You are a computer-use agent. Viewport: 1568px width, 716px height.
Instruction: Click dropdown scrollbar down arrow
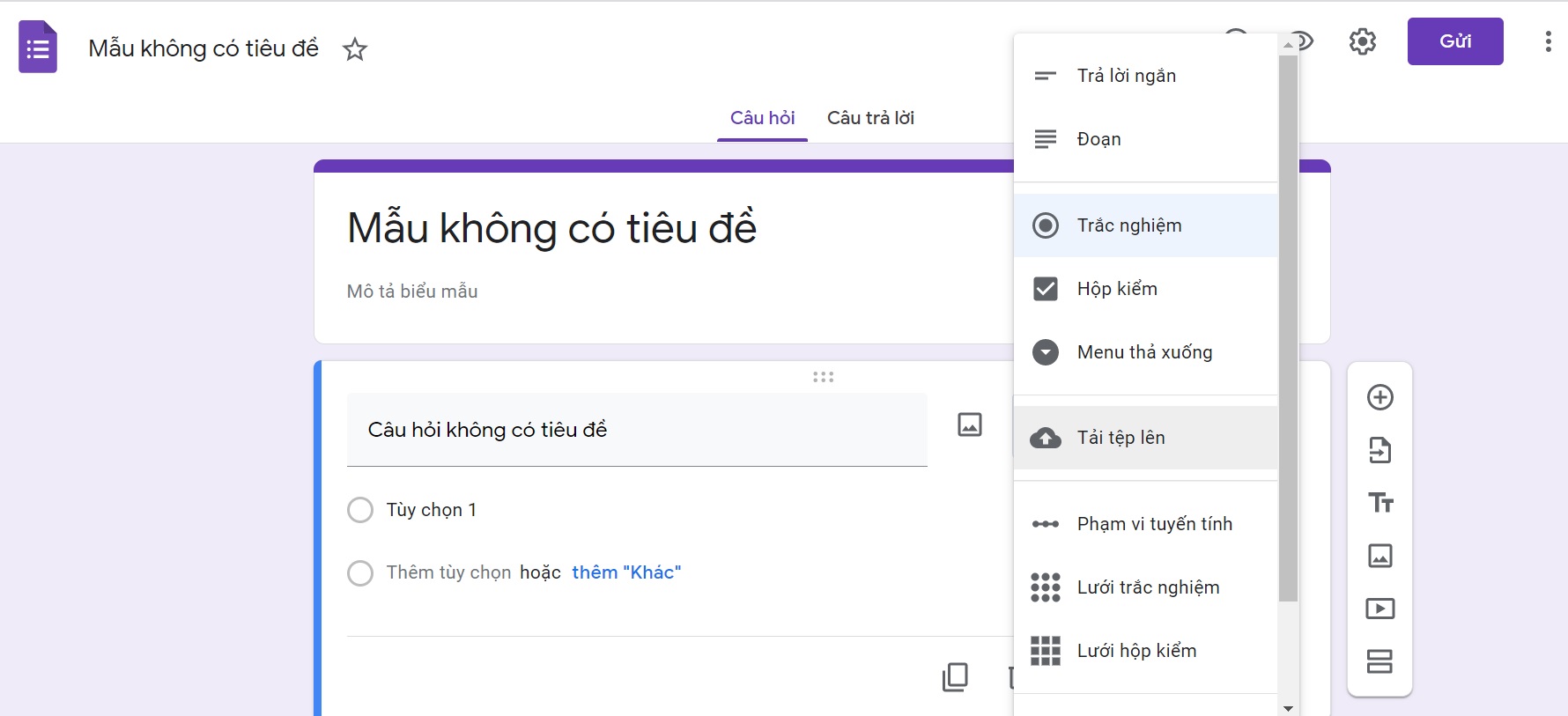(x=1289, y=708)
